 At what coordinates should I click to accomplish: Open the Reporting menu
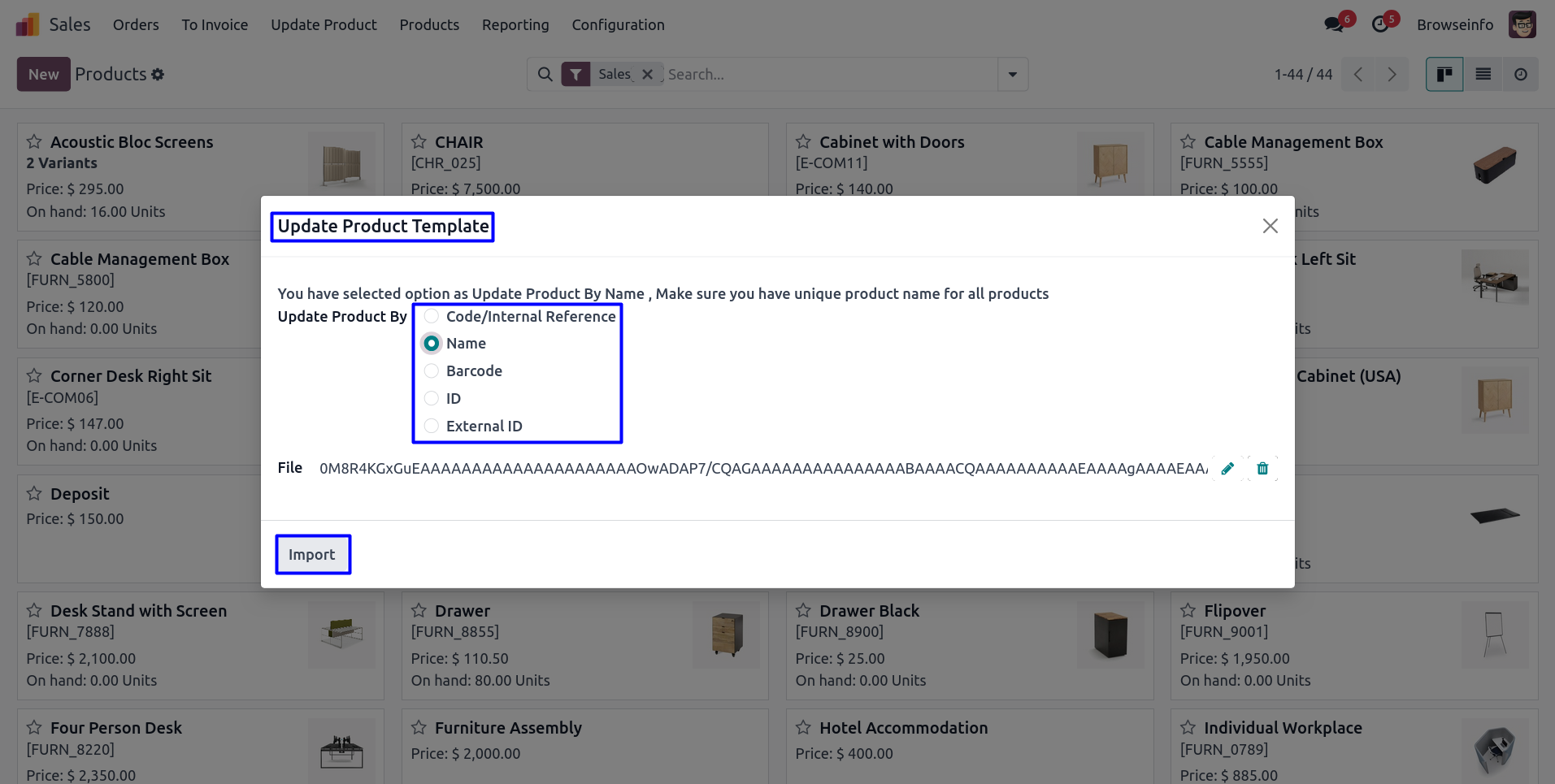(515, 24)
